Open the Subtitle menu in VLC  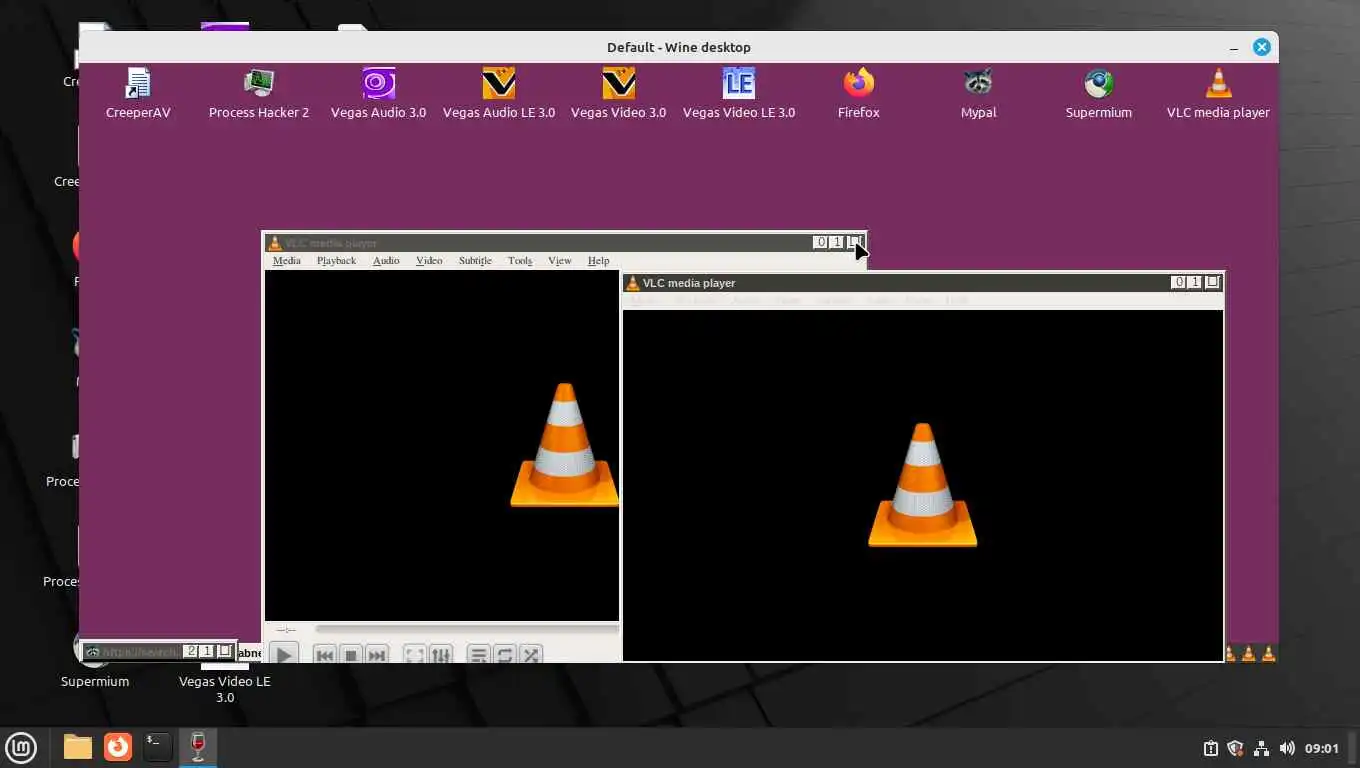pyautogui.click(x=475, y=260)
